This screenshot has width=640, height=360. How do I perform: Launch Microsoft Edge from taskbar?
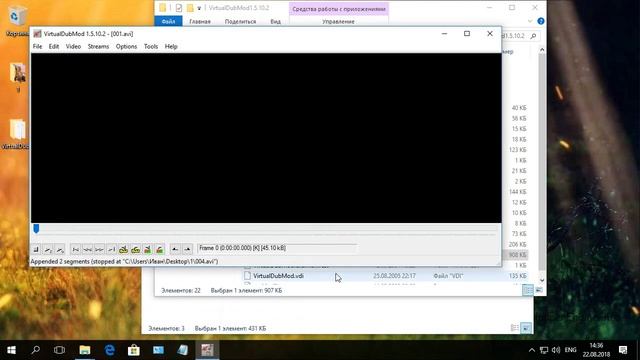coord(109,350)
